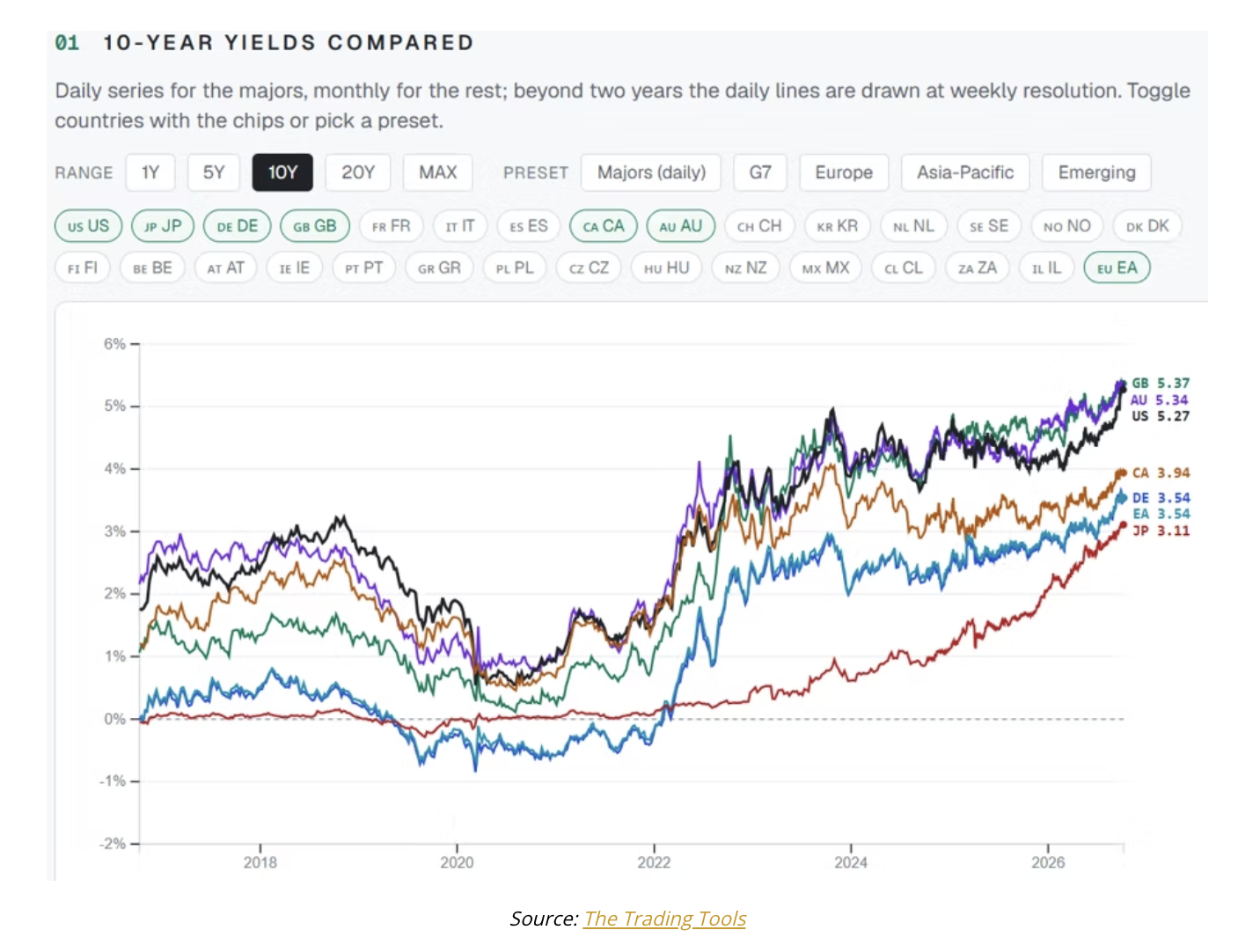Add NL to the chart
1260x952 pixels.
914,226
